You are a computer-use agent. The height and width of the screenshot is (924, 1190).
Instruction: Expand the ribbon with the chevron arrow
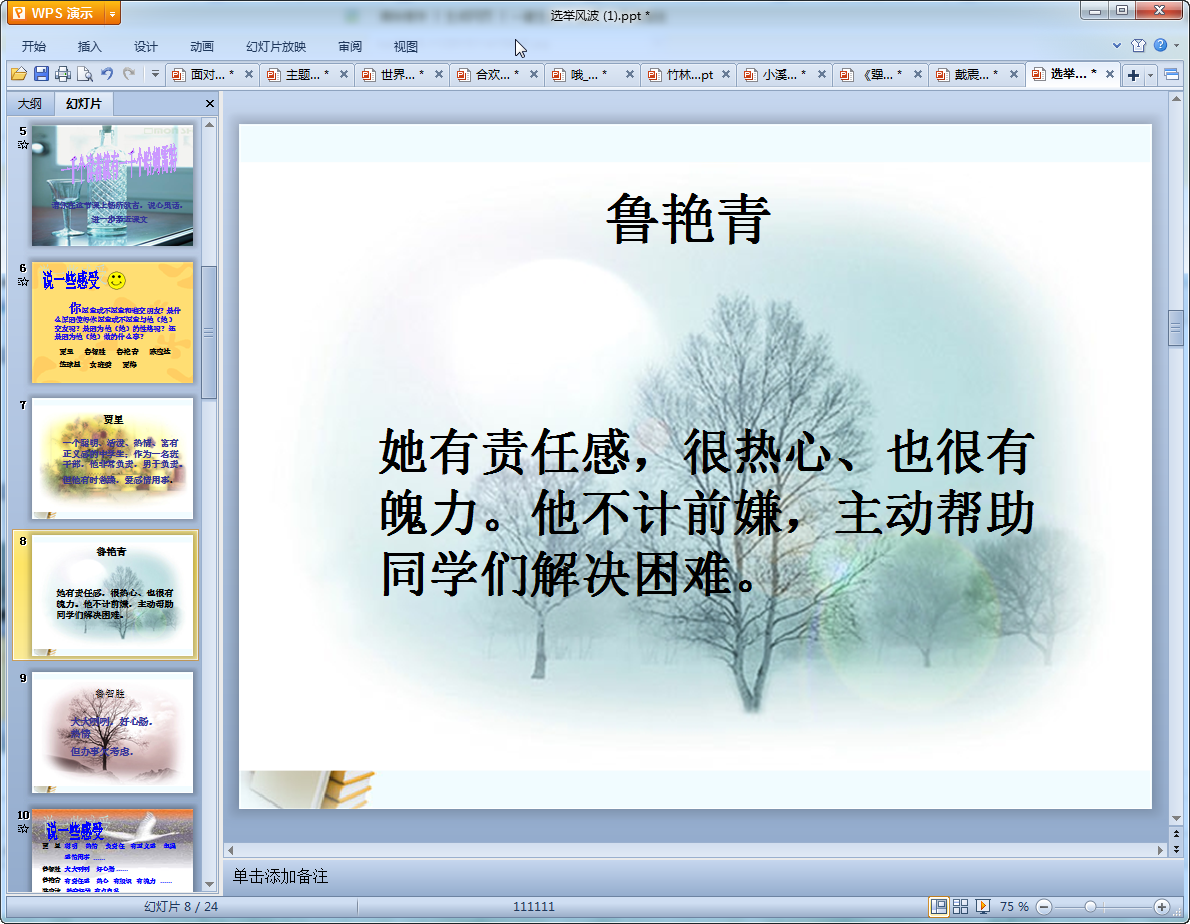click(1117, 46)
